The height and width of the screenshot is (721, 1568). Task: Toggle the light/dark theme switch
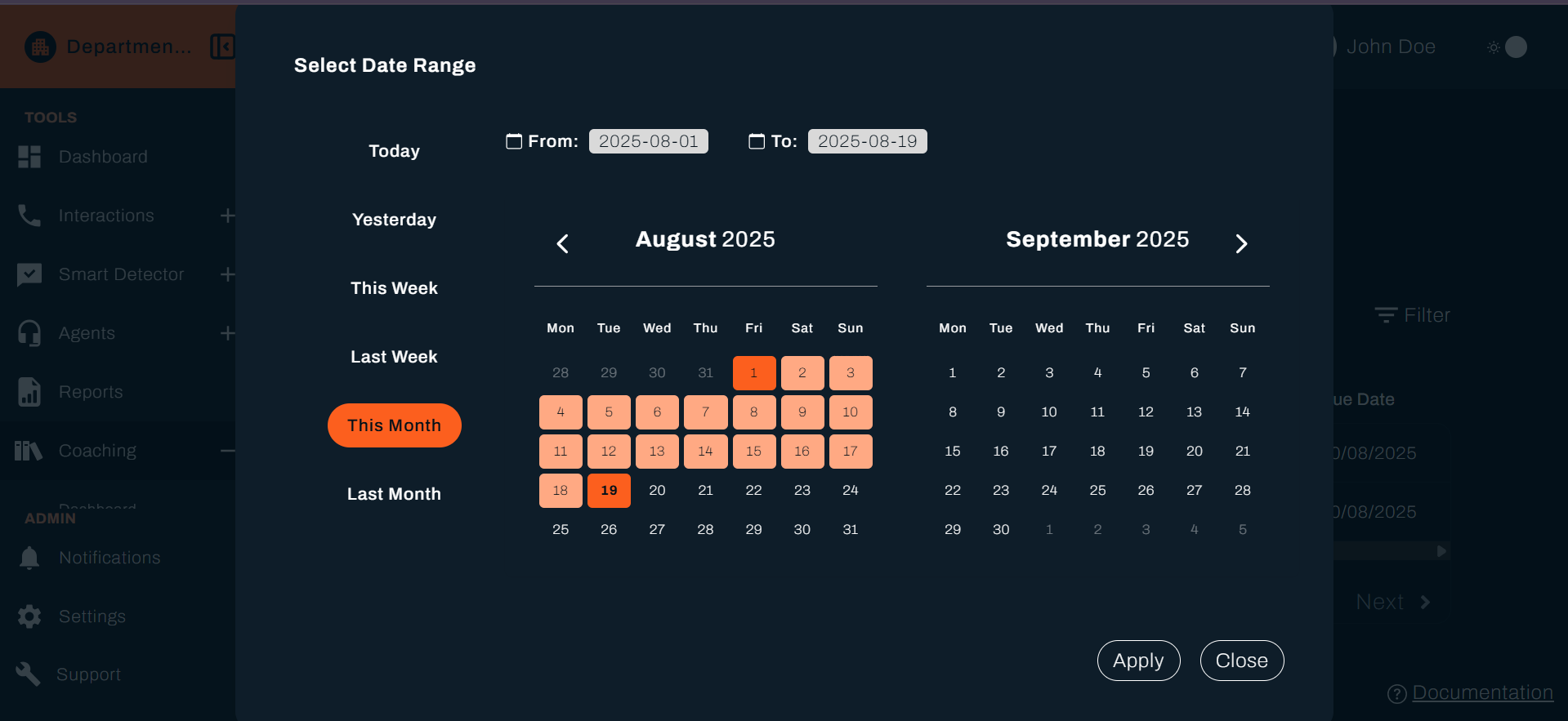pyautogui.click(x=1508, y=47)
